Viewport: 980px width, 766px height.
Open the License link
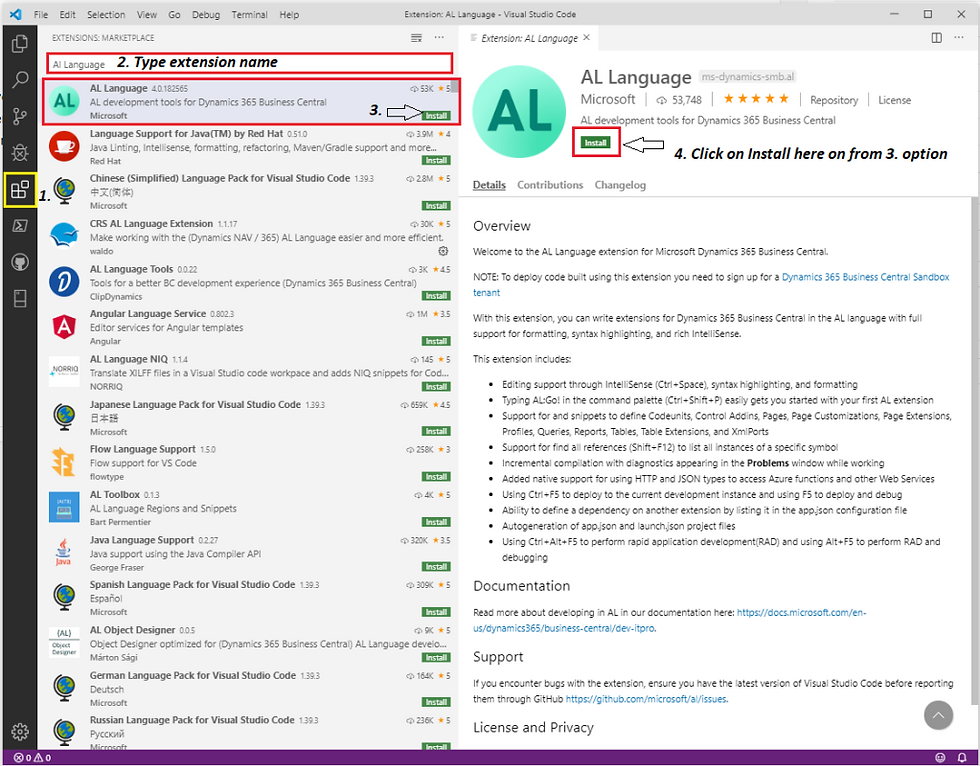(x=894, y=100)
